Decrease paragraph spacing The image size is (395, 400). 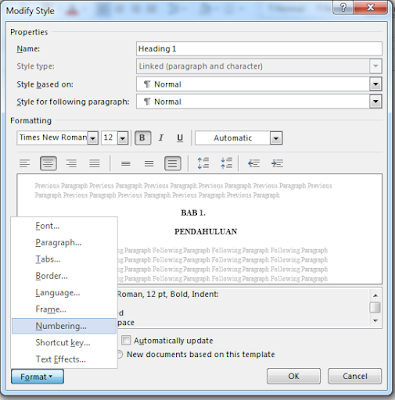click(227, 163)
